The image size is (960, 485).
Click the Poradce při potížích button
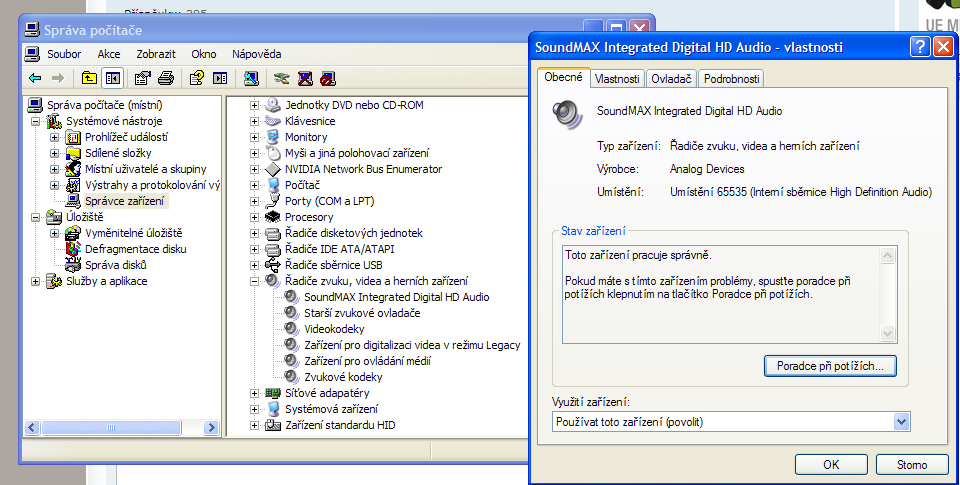pyautogui.click(x=830, y=366)
